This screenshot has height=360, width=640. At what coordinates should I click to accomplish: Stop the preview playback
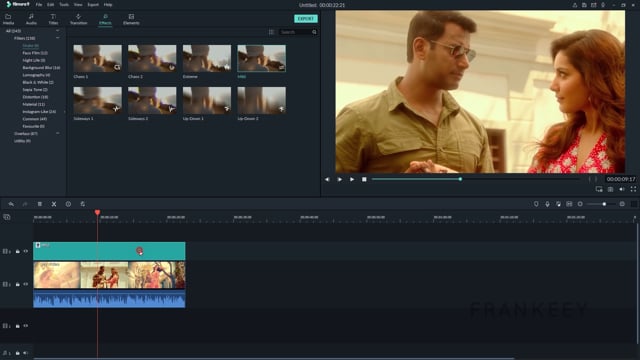tap(364, 179)
